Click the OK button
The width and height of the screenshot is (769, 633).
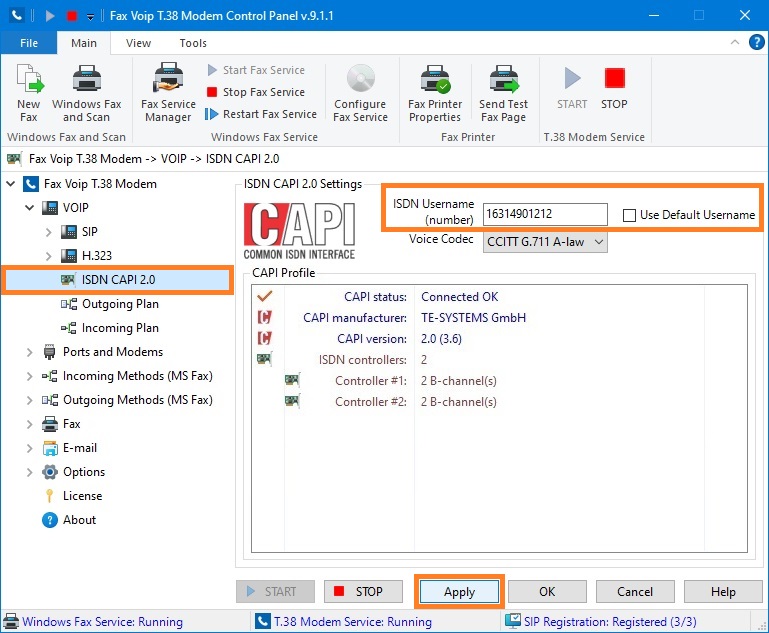coord(547,592)
